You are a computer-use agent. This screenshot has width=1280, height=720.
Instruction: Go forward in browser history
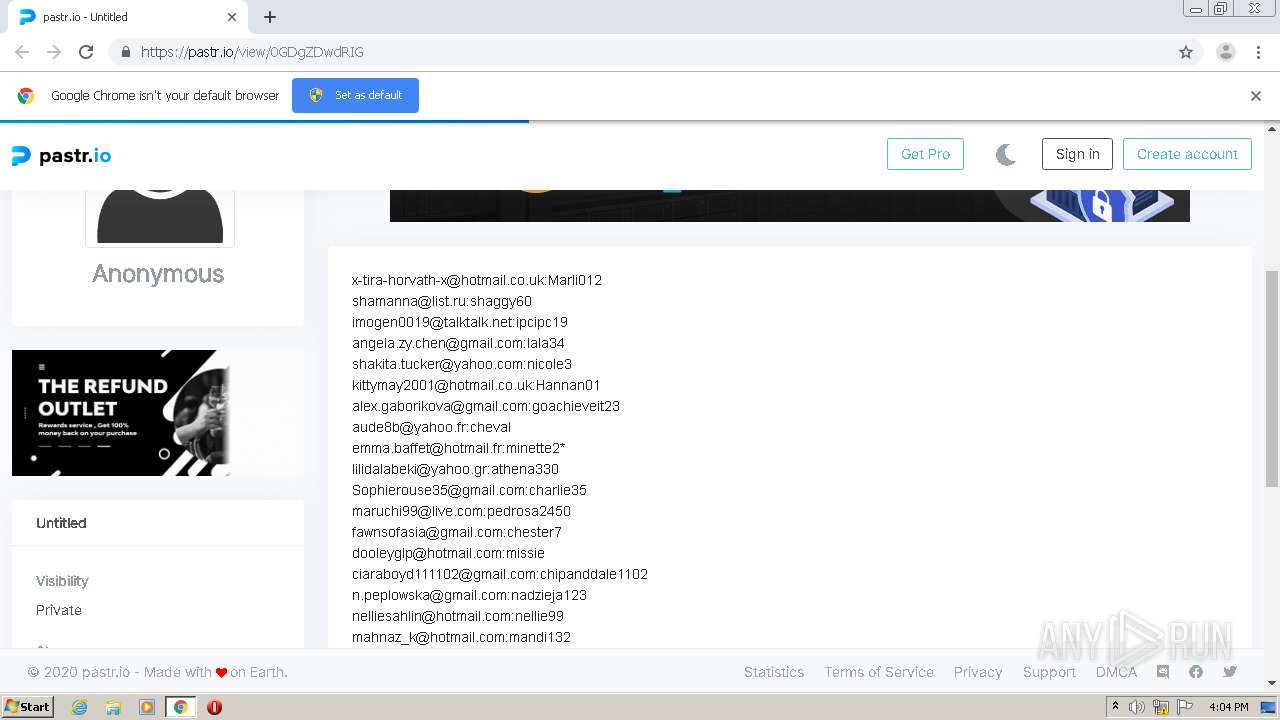(54, 52)
